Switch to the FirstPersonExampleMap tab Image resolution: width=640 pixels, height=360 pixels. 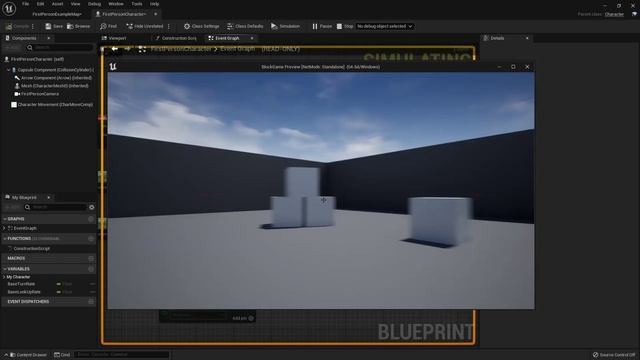pos(57,14)
